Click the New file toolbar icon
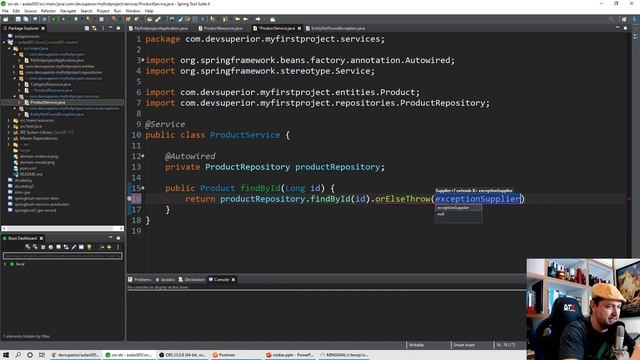 pos(6,19)
